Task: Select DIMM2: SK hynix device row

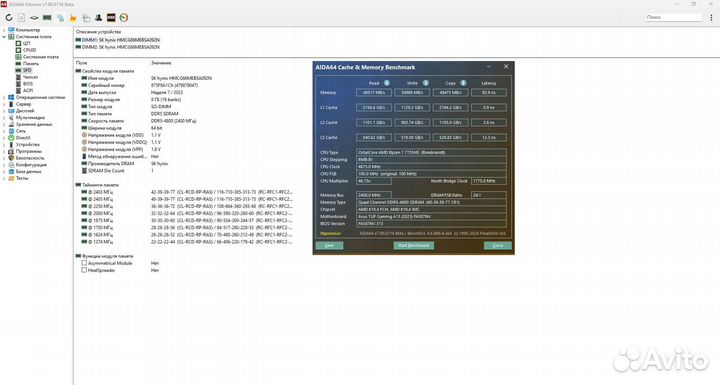Action: pos(118,47)
